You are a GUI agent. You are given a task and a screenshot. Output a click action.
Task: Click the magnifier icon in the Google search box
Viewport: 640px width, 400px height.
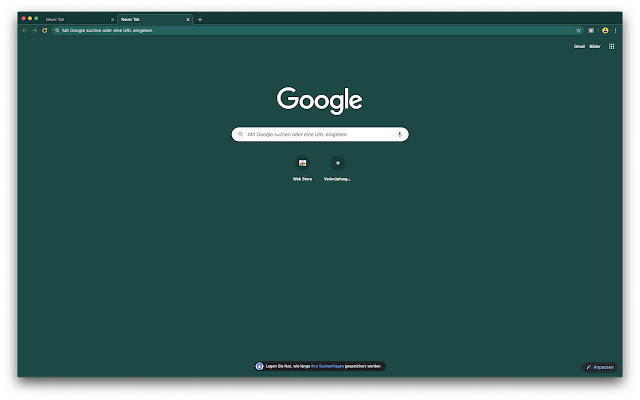coord(240,134)
